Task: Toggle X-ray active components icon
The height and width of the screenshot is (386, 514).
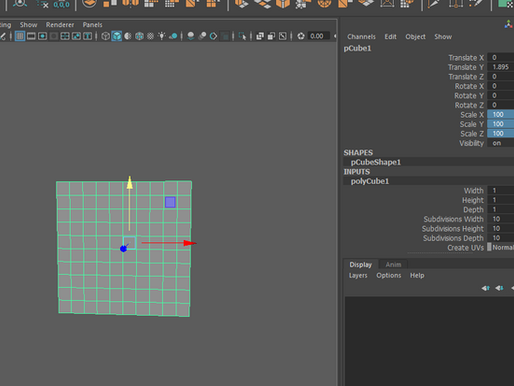Action: pyautogui.click(x=271, y=36)
